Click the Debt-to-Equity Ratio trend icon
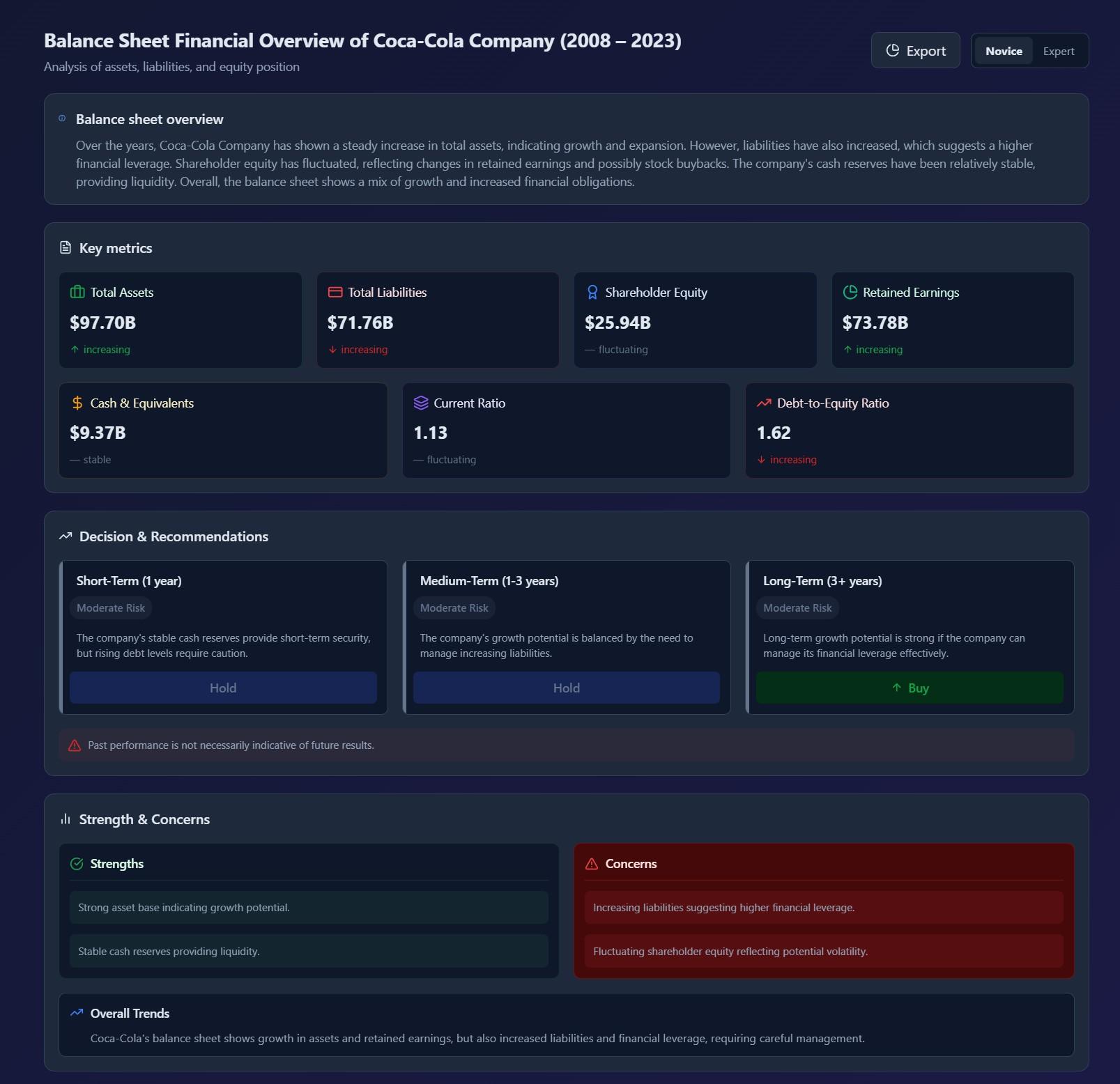Screen dimensions: 1120x1084 [764, 403]
